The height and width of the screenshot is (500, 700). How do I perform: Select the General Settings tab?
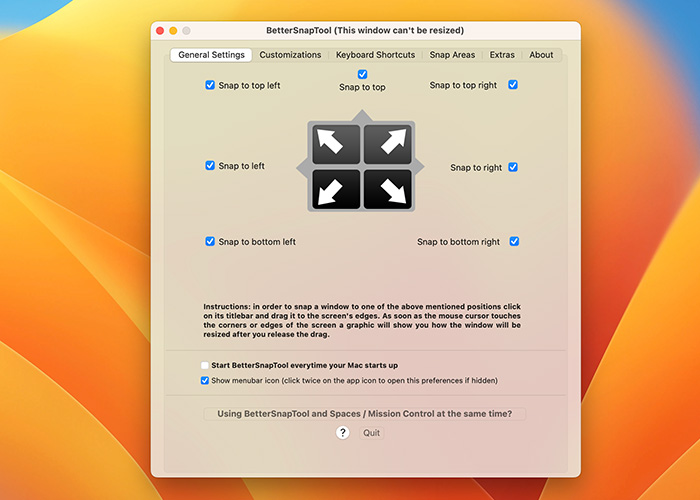(211, 55)
